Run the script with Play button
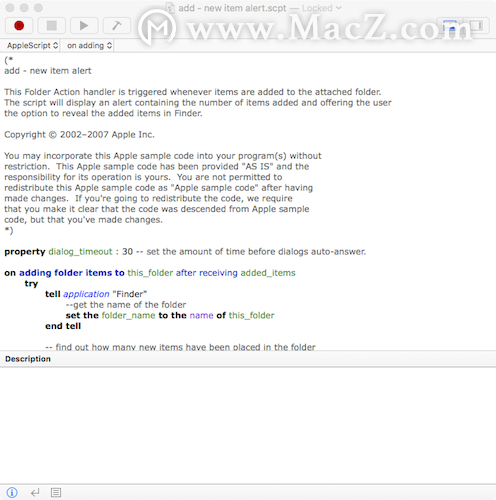 pos(84,25)
